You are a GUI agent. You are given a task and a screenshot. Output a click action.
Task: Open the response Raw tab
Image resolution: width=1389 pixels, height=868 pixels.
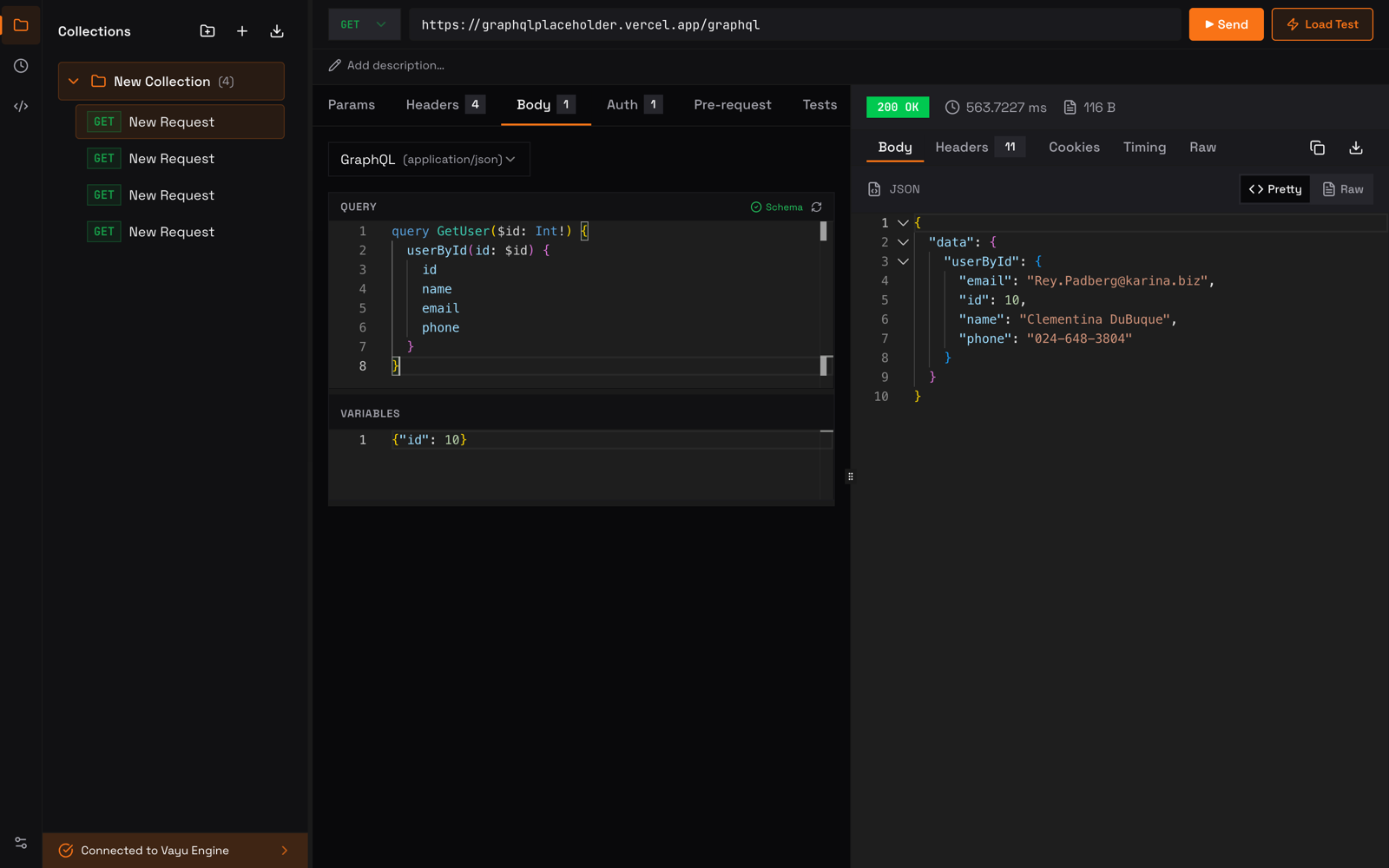[x=1202, y=148]
